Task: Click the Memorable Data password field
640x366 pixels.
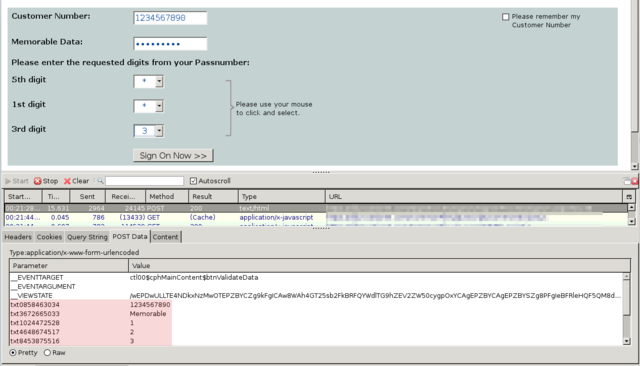Action: [x=170, y=44]
